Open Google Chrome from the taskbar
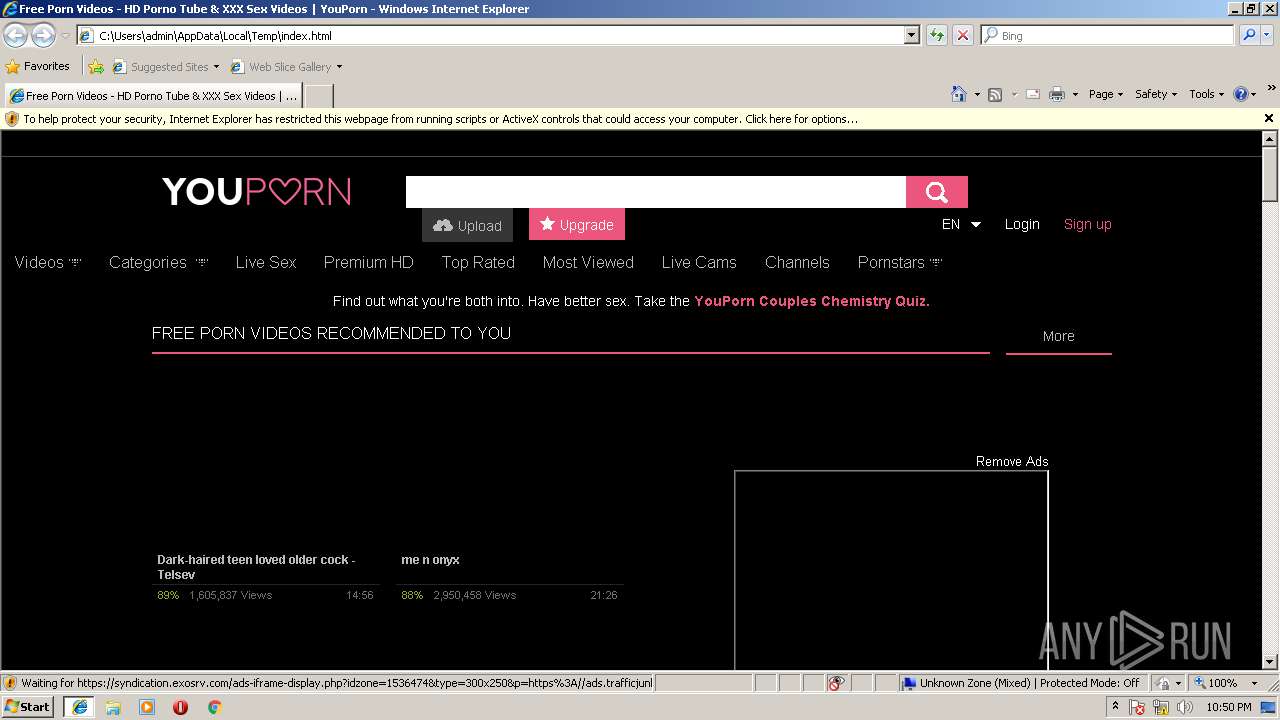The height and width of the screenshot is (720, 1280). coord(214,707)
